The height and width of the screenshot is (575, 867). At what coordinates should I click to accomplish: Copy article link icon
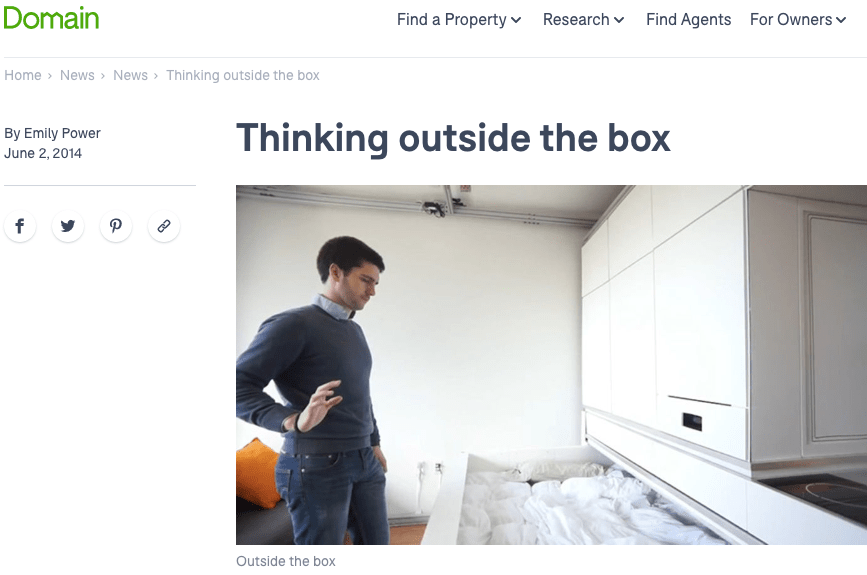click(x=164, y=226)
